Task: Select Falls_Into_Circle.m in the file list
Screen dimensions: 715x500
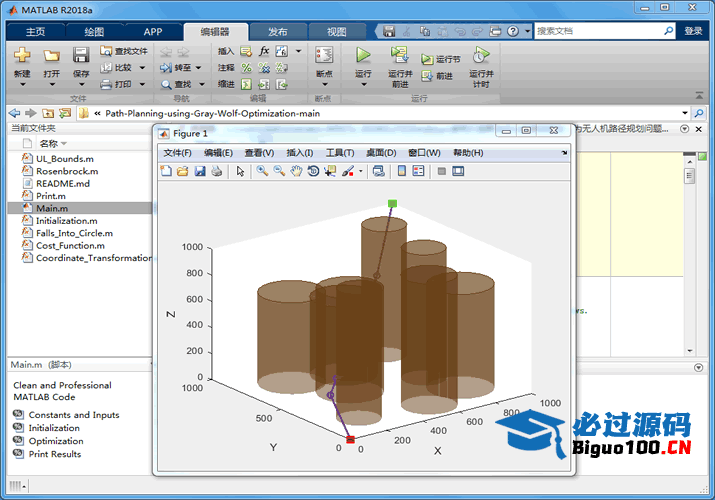Action: [74, 233]
